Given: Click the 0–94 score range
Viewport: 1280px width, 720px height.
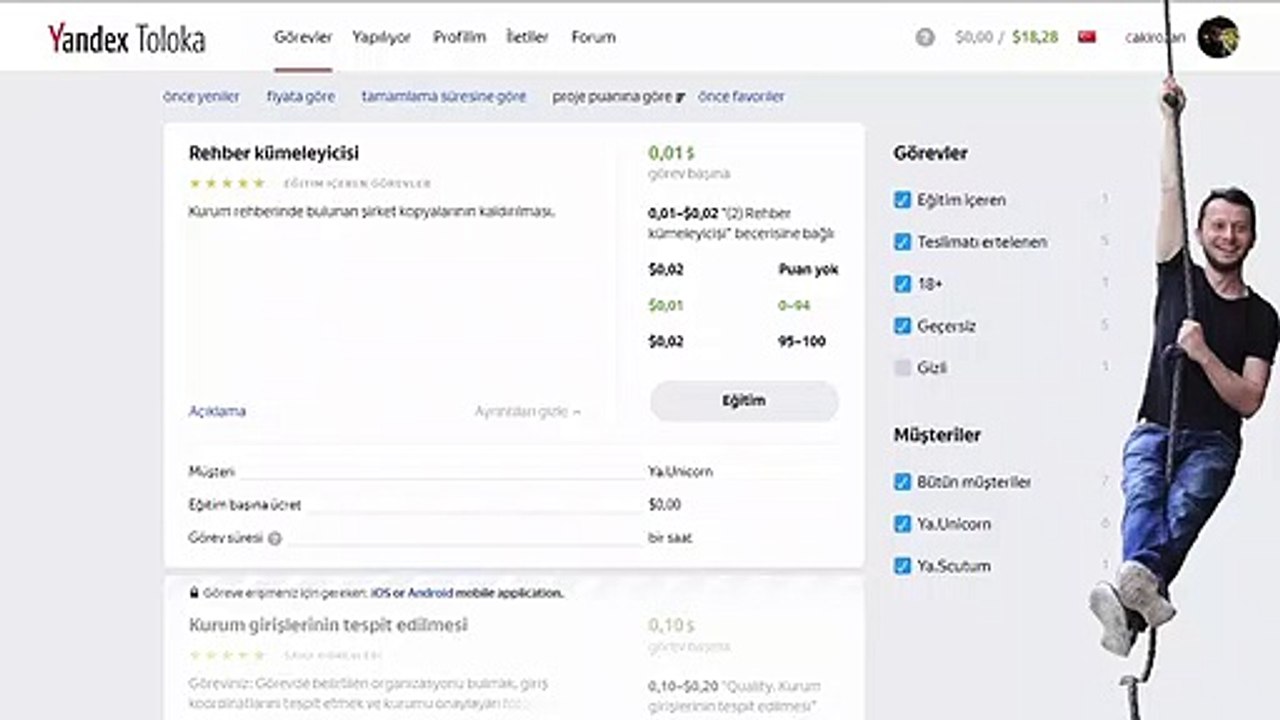Looking at the screenshot, I should click(x=794, y=306).
